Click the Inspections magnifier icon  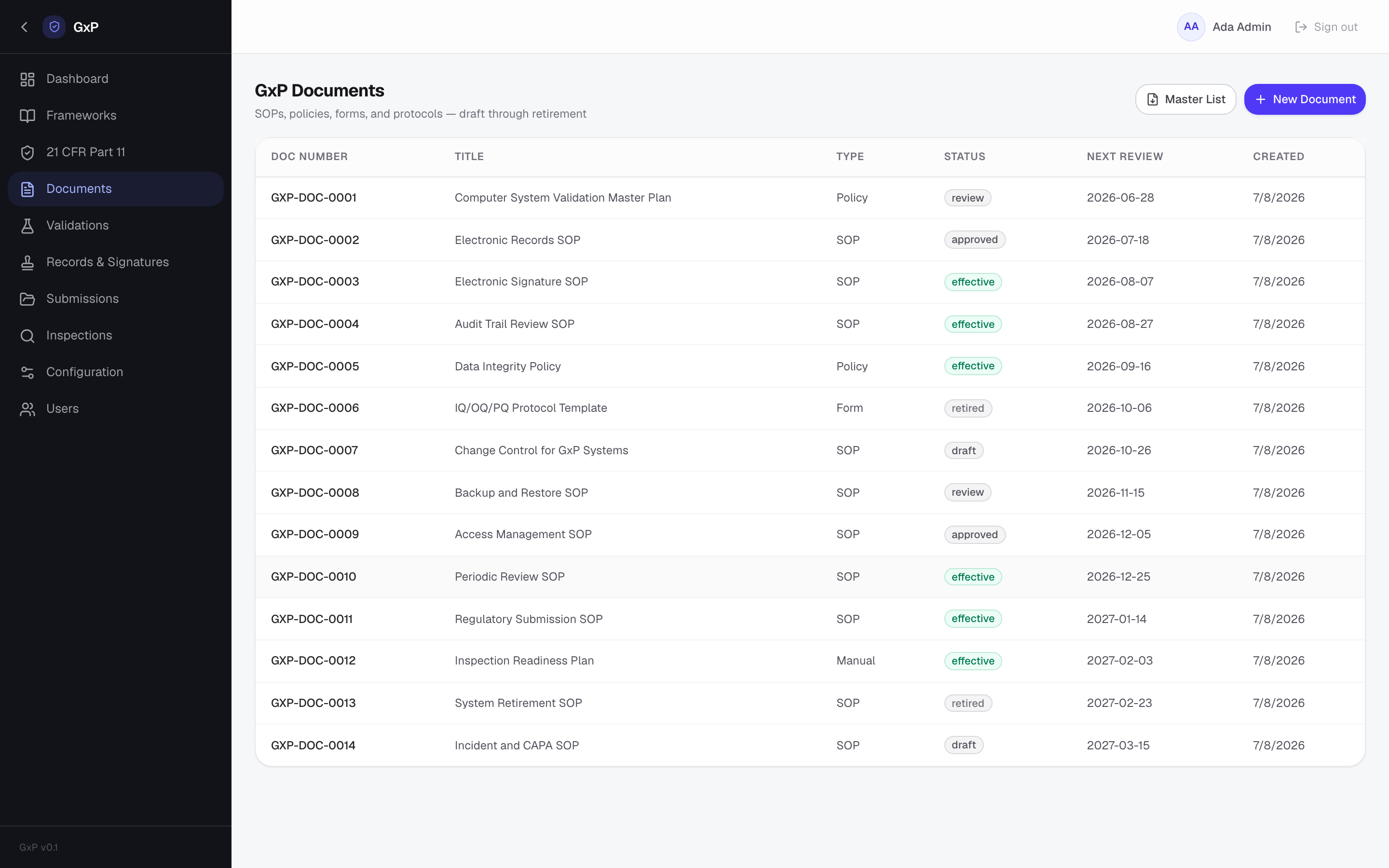click(27, 336)
